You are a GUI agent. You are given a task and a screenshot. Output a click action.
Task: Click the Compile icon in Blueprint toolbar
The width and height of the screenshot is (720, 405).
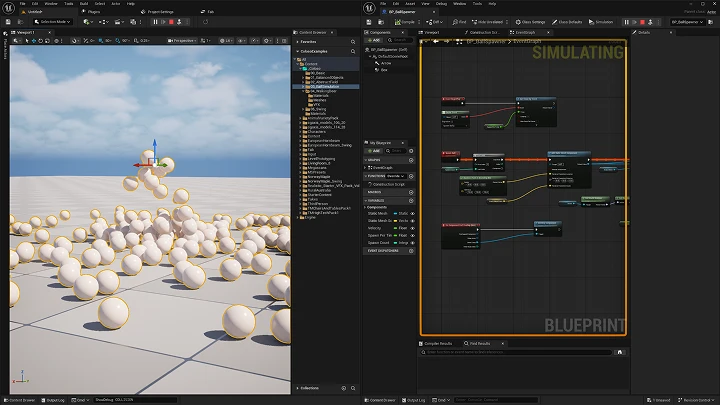398,22
